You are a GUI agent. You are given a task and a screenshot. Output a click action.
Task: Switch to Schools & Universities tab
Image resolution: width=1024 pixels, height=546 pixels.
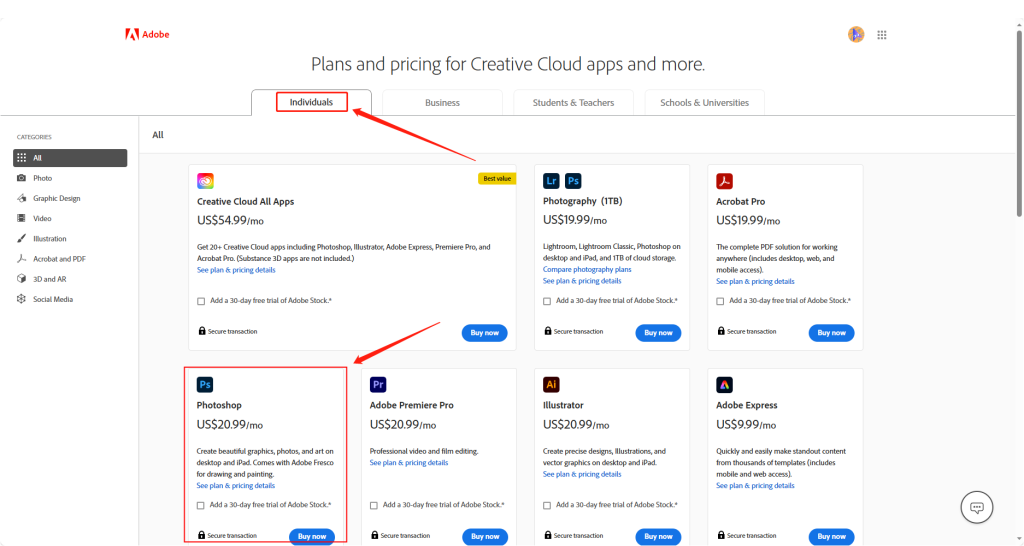point(705,103)
